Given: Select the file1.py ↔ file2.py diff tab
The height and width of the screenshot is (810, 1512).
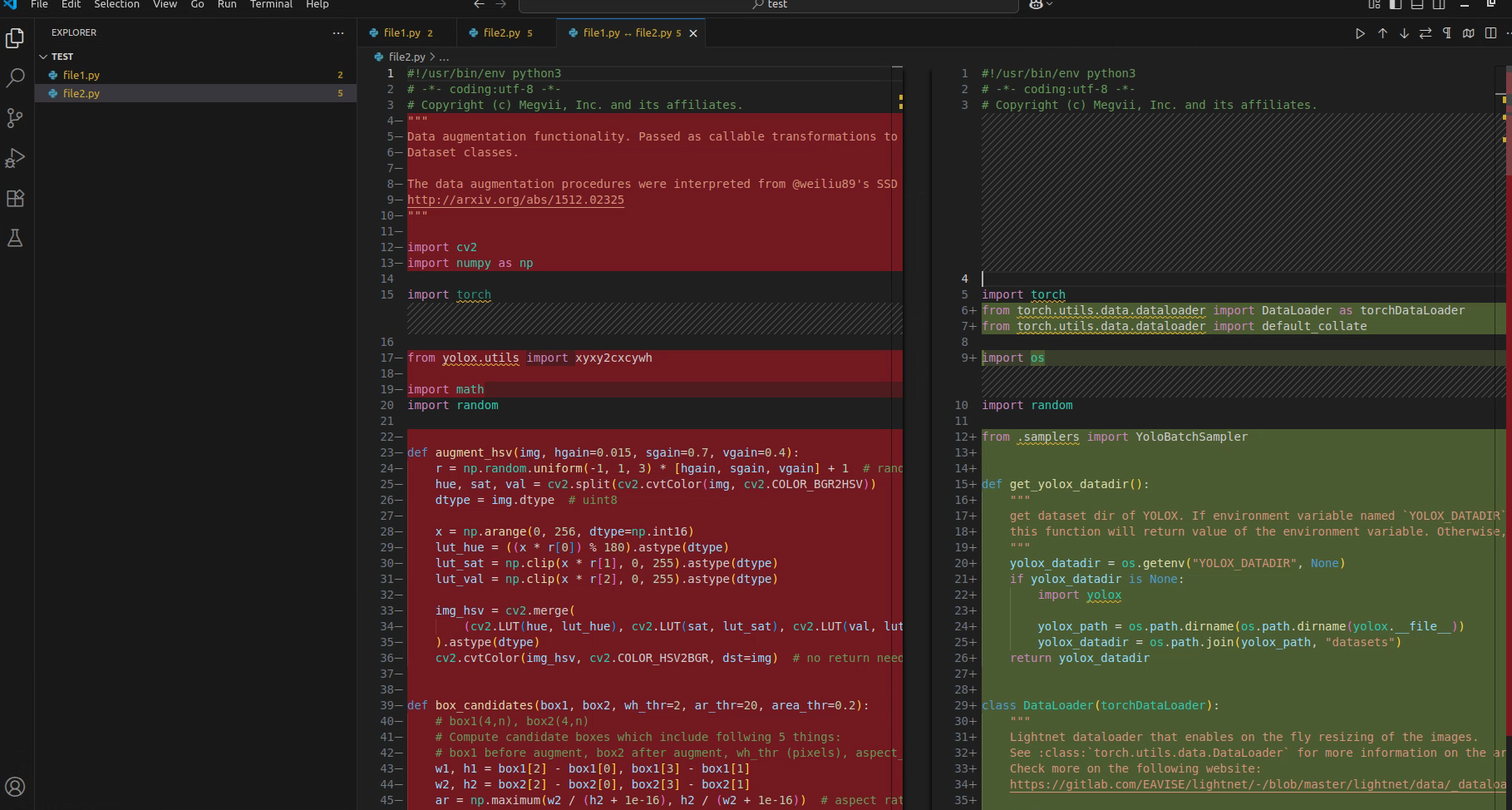Looking at the screenshot, I should point(632,33).
